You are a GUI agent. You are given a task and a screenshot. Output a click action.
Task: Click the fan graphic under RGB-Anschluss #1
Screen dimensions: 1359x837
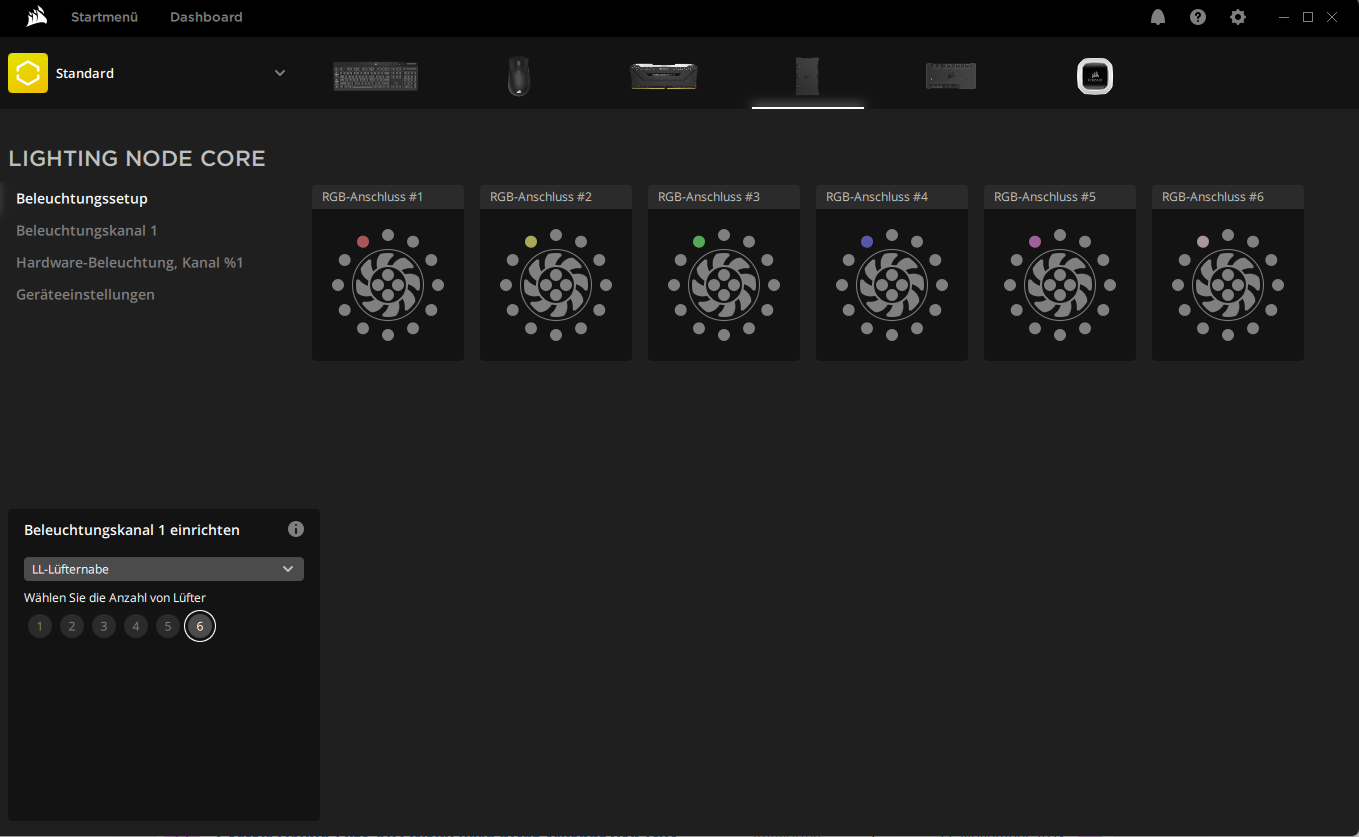pyautogui.click(x=388, y=285)
